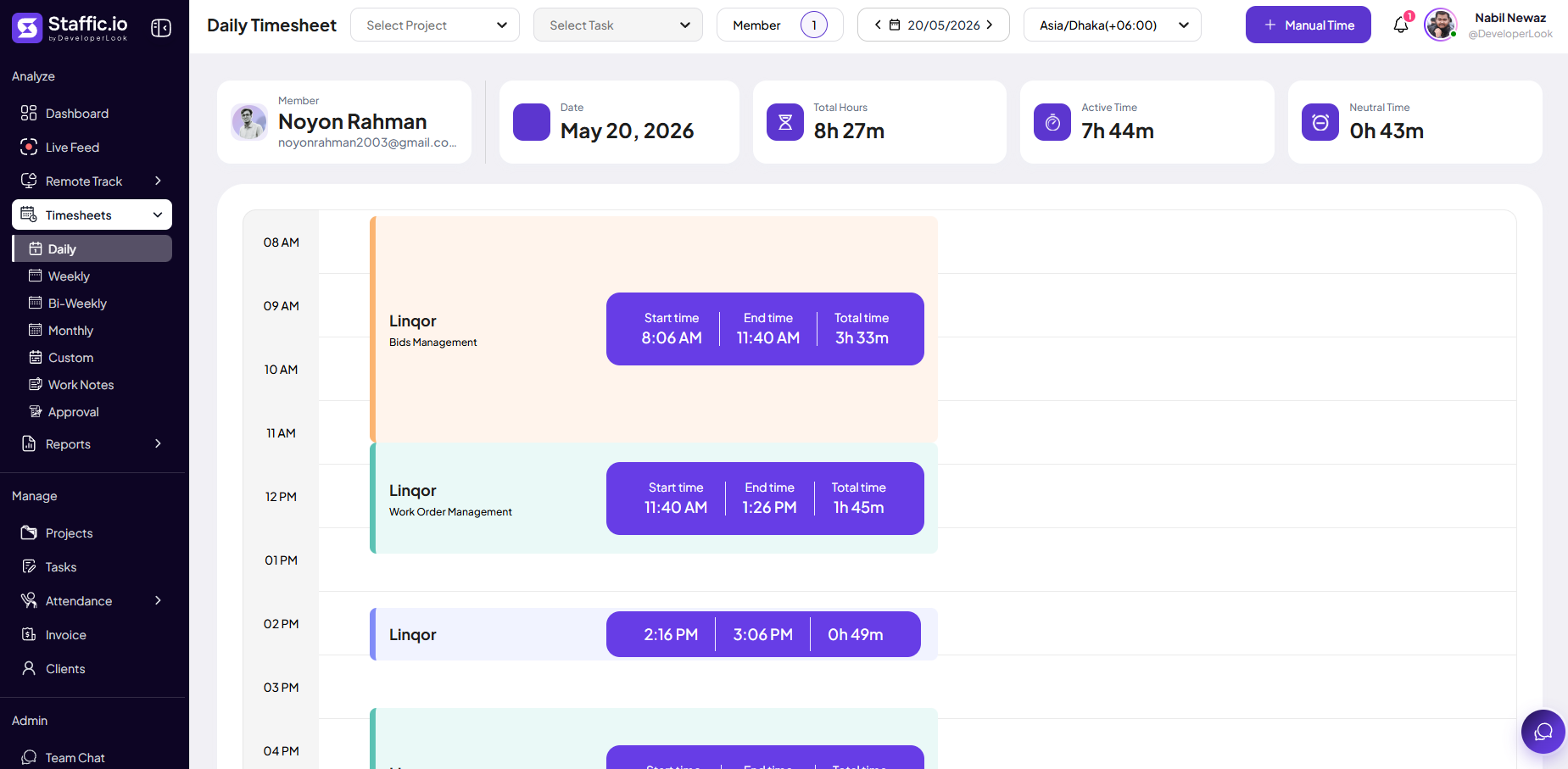Viewport: 1568px width, 769px height.
Task: Open the Invoice link
Action: (66, 634)
